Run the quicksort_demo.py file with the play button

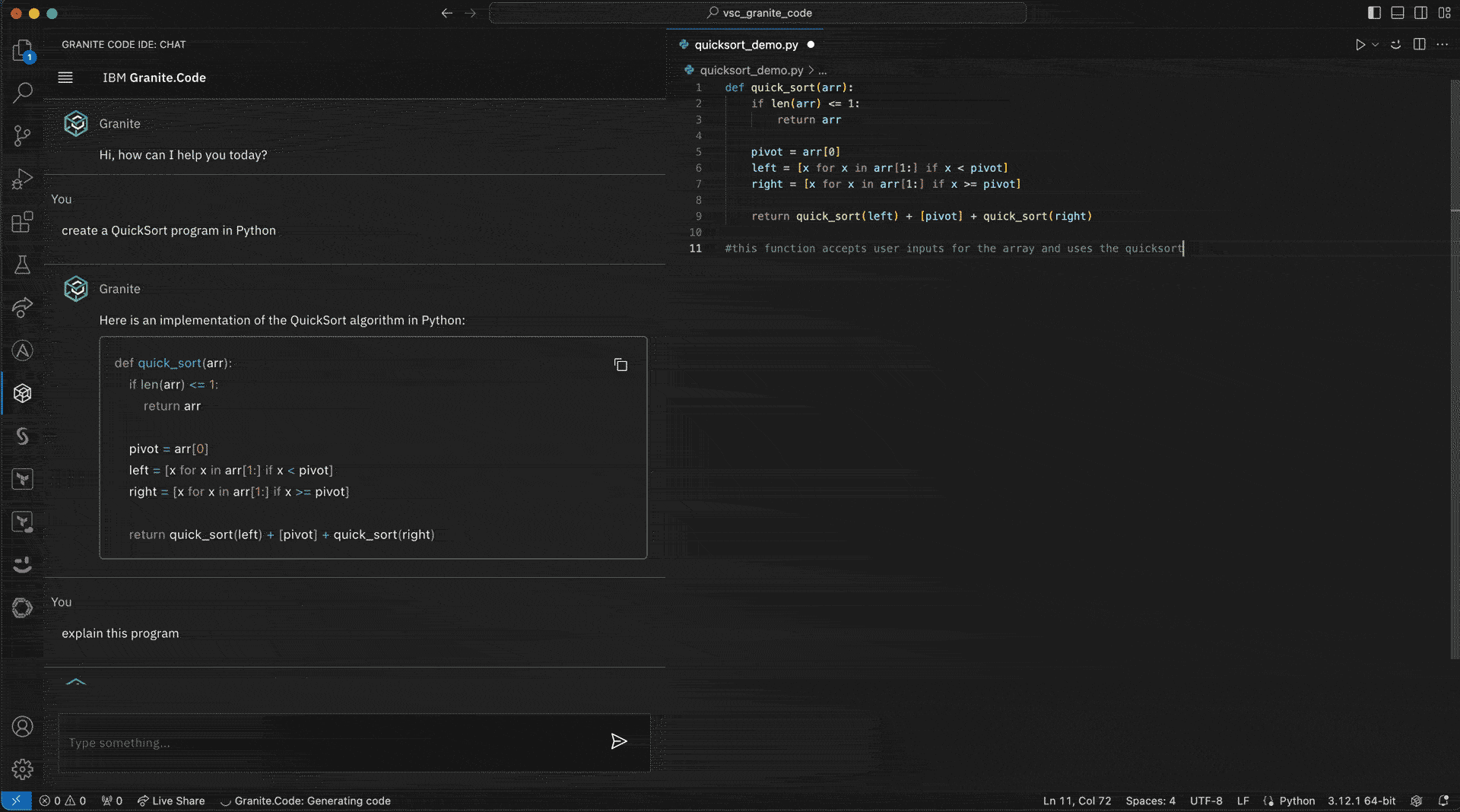coord(1360,44)
